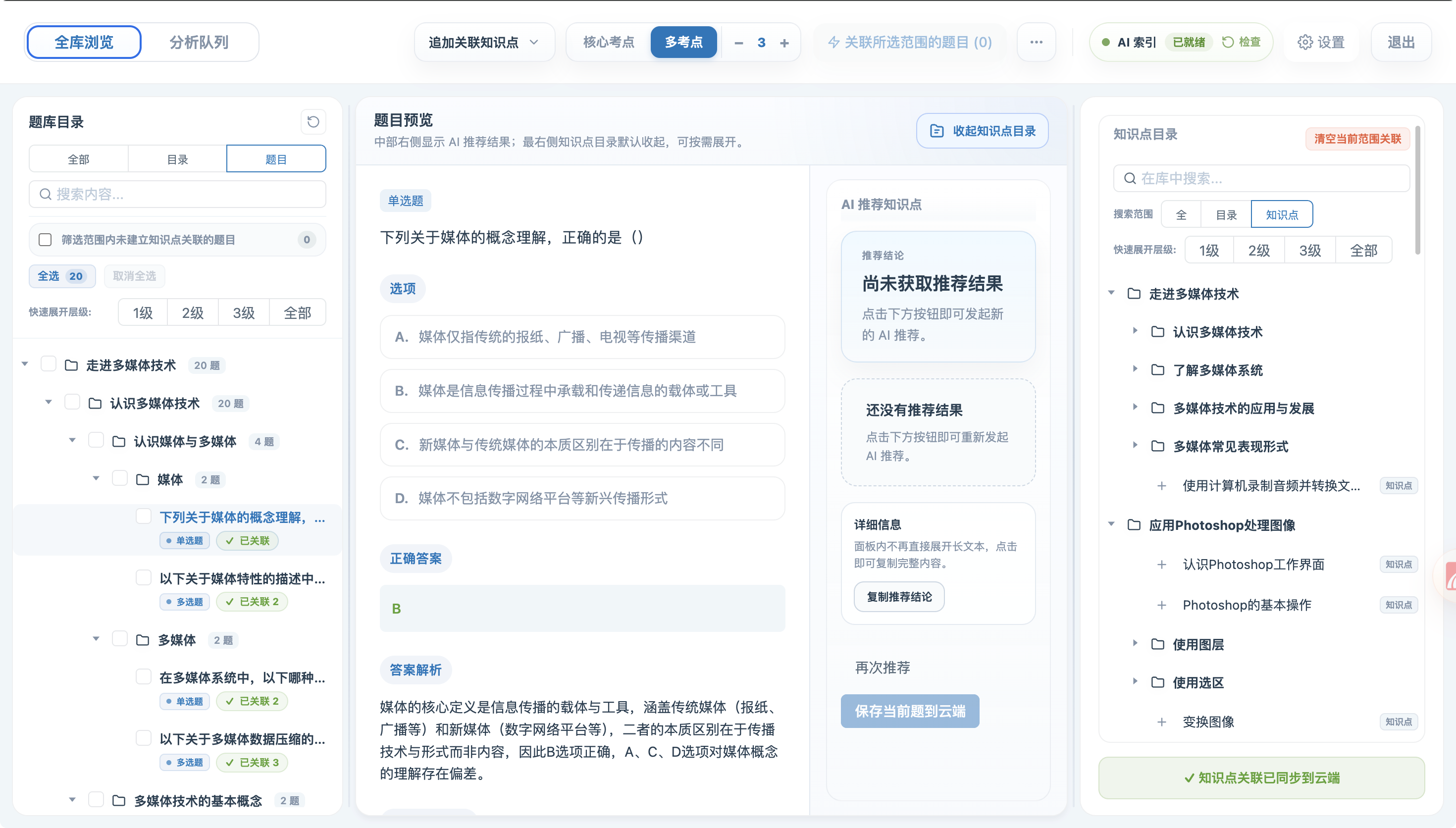This screenshot has height=828, width=1456.
Task: Click plus icon beside 变换图像 knowledge point
Action: pyautogui.click(x=1161, y=722)
